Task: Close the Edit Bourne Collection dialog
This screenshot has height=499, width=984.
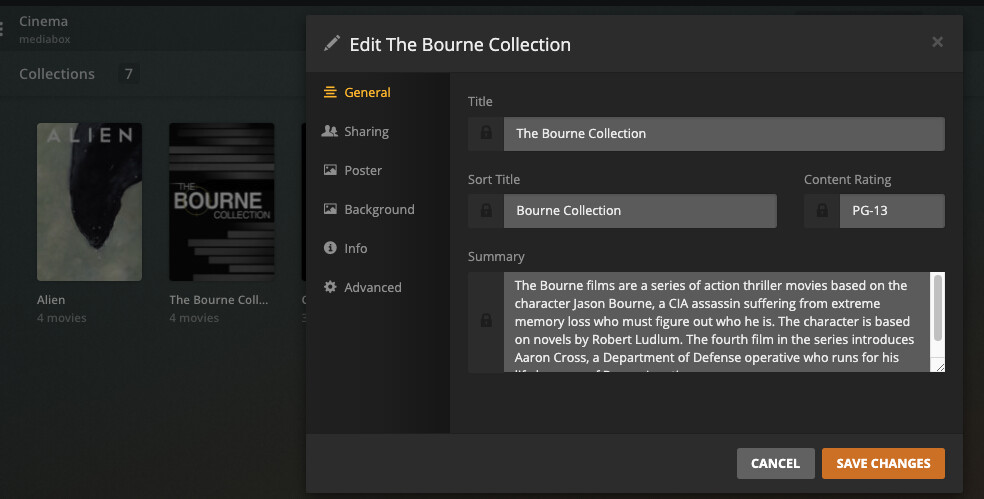Action: point(937,41)
